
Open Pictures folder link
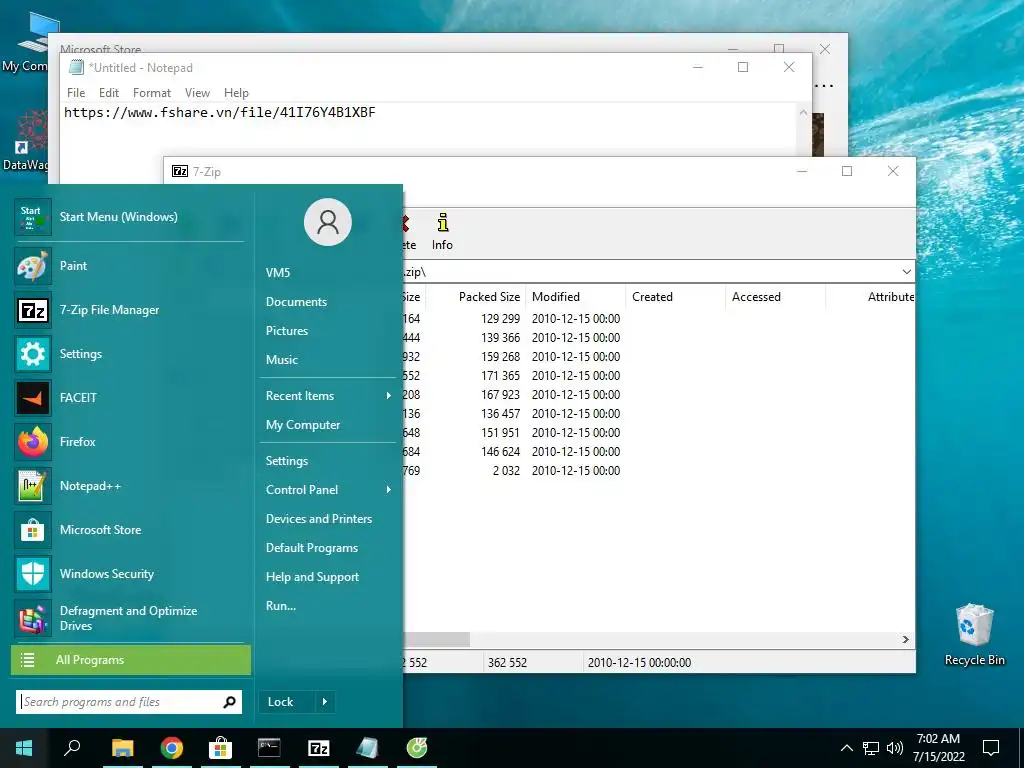tap(287, 330)
